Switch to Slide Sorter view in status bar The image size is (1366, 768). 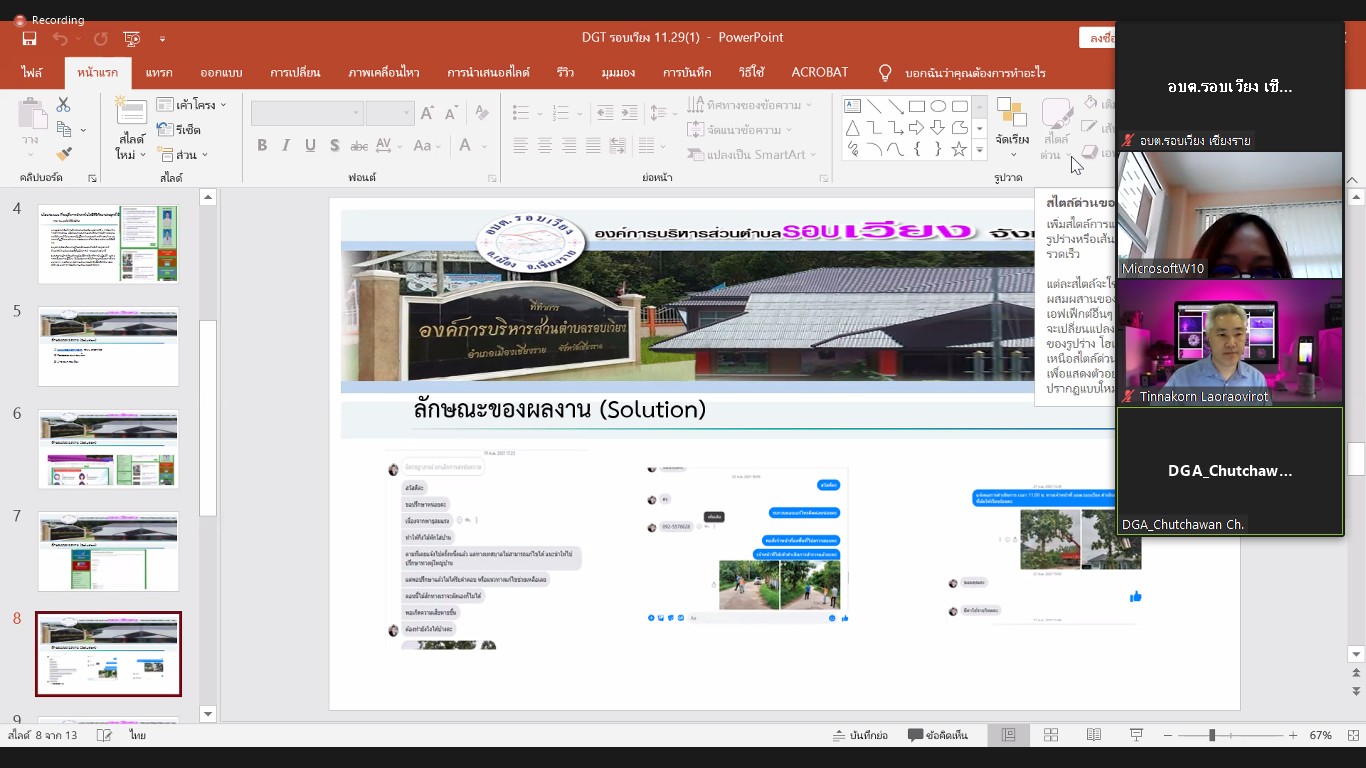coord(1051,735)
